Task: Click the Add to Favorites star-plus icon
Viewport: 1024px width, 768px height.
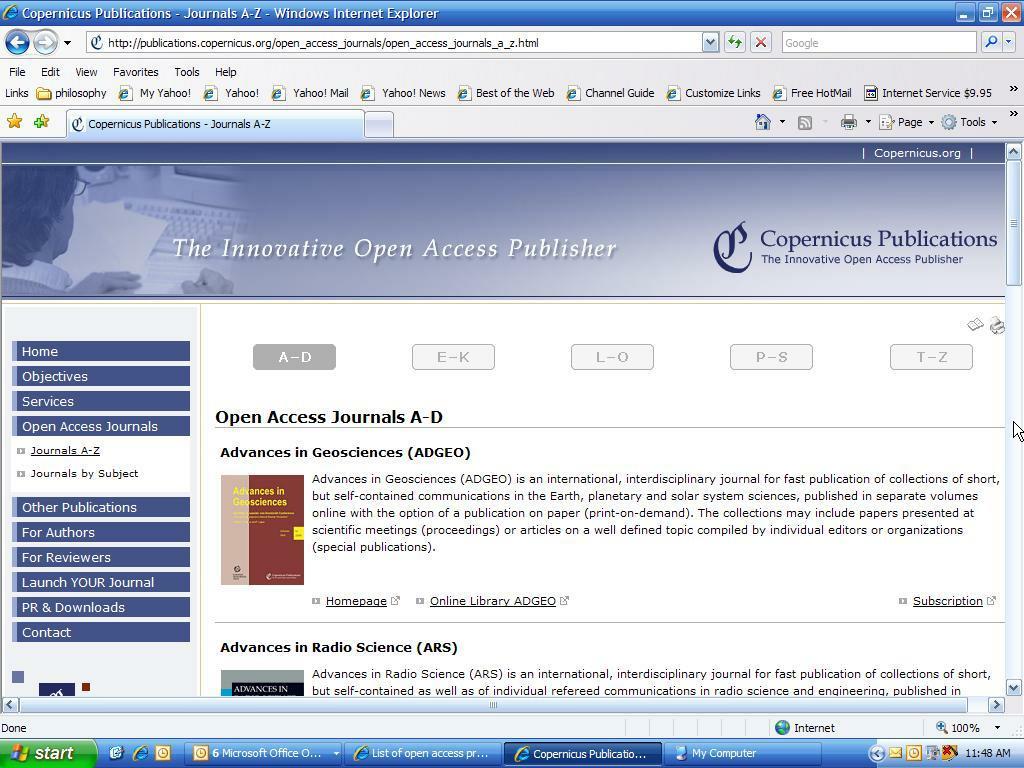Action: [x=41, y=121]
